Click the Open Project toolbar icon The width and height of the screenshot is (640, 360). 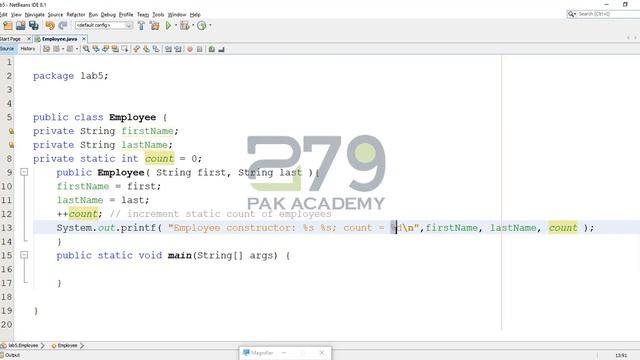click(20, 25)
